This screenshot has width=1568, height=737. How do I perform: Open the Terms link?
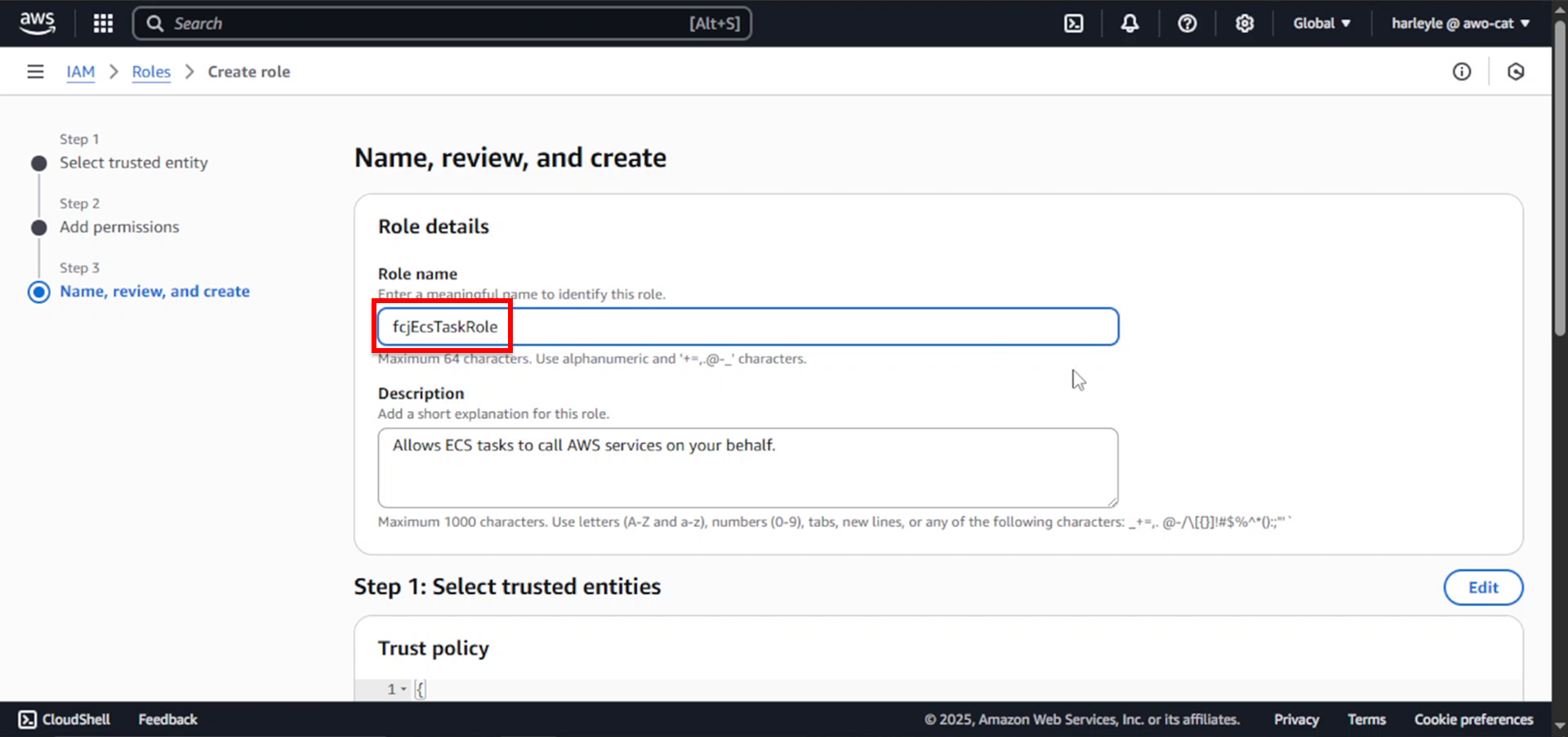click(1366, 719)
